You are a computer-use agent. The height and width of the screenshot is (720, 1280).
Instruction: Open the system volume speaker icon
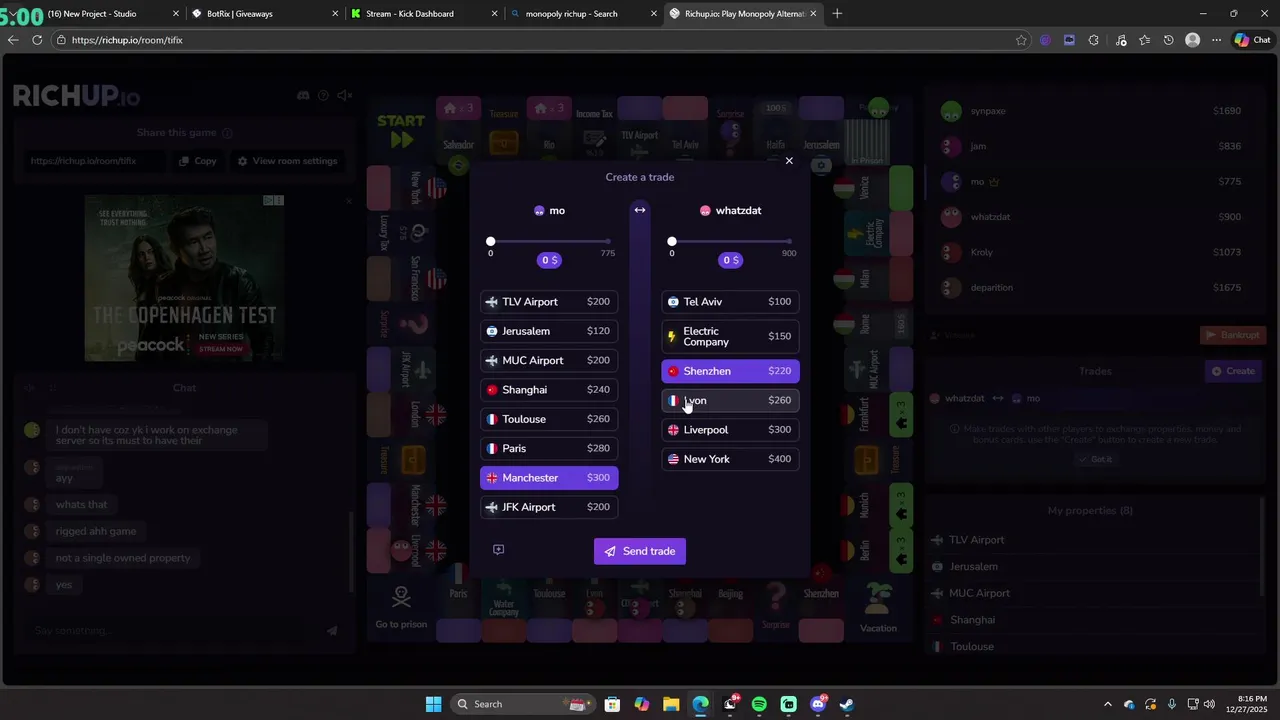1209,704
